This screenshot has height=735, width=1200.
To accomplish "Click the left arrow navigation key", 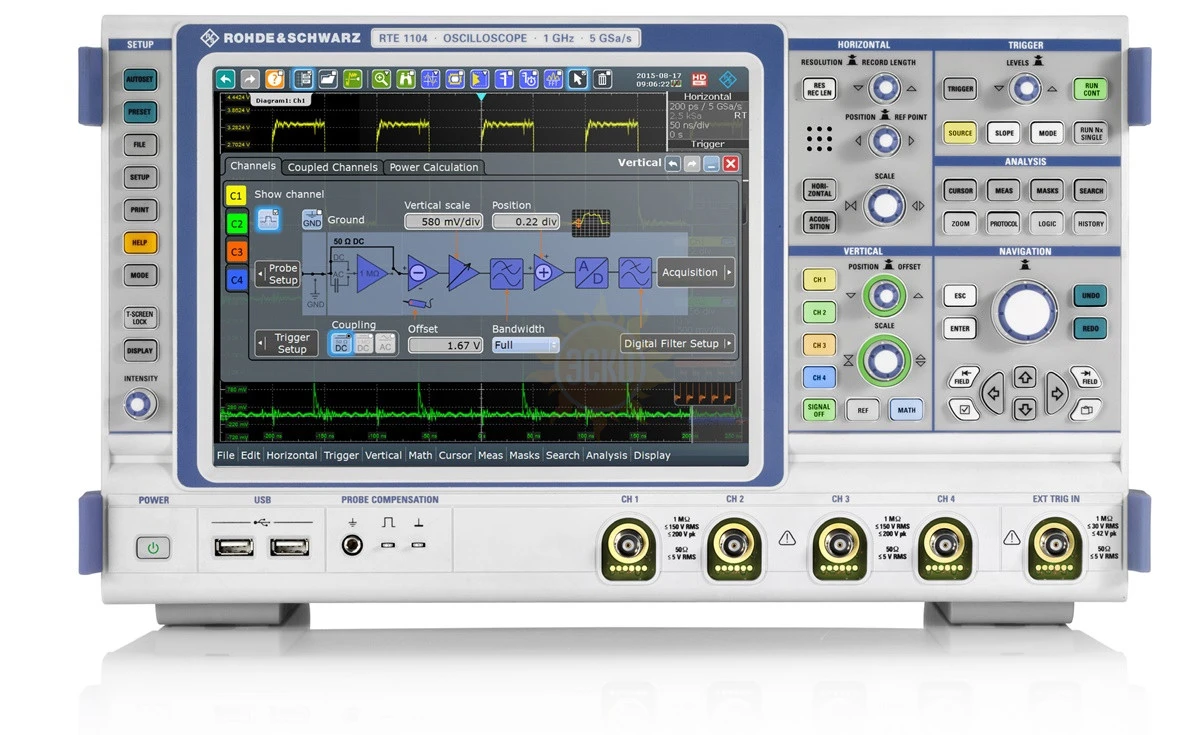I will 993,394.
